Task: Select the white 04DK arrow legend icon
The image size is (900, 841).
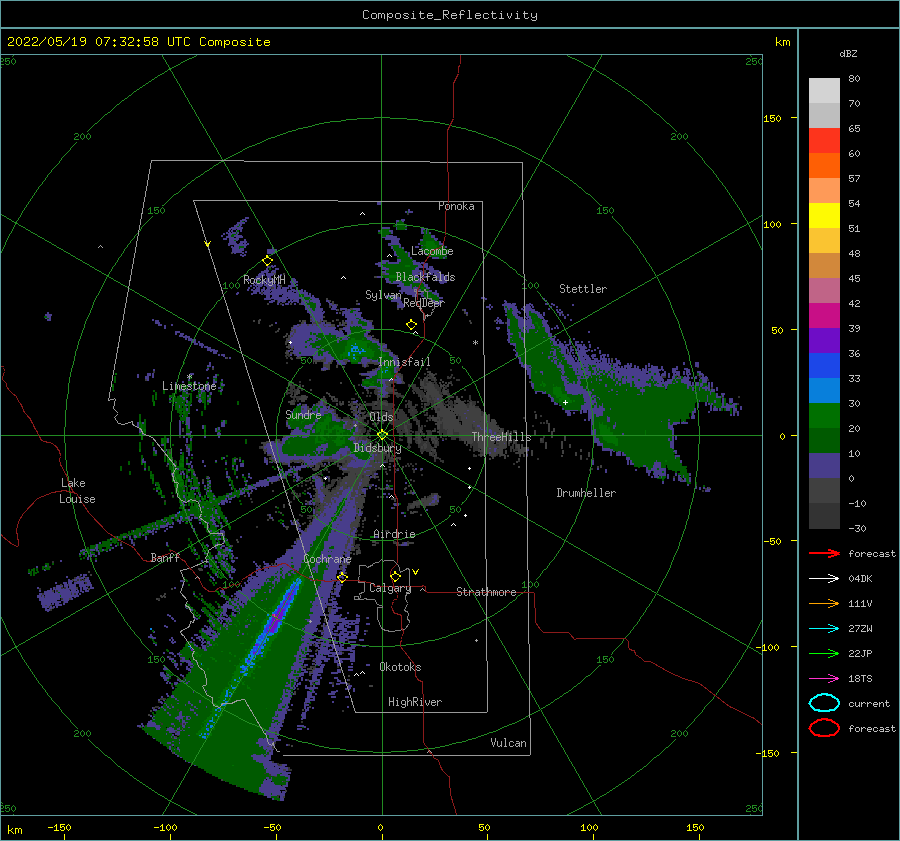Action: coord(824,578)
